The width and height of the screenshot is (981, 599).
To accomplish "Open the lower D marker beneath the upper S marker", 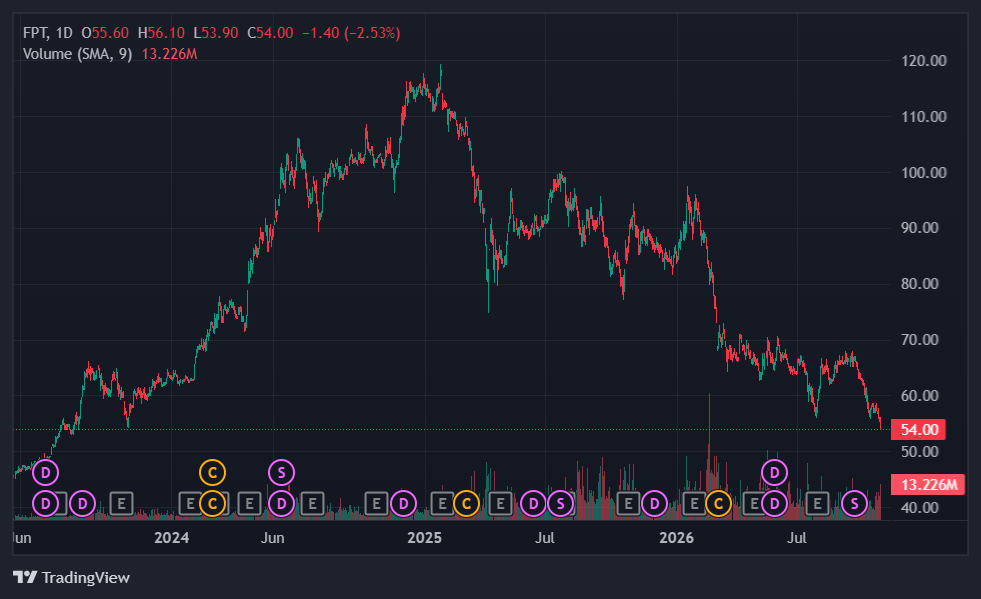I will 281,503.
